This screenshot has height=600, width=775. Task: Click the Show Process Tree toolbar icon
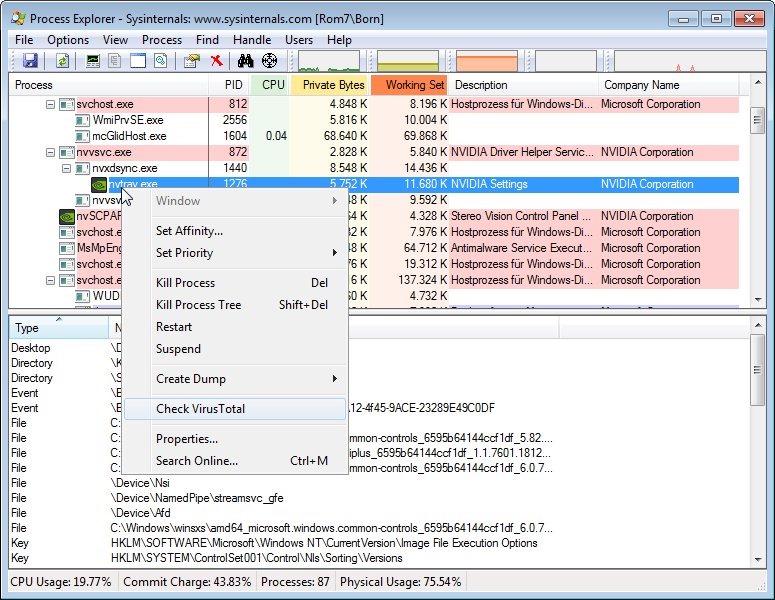point(115,61)
